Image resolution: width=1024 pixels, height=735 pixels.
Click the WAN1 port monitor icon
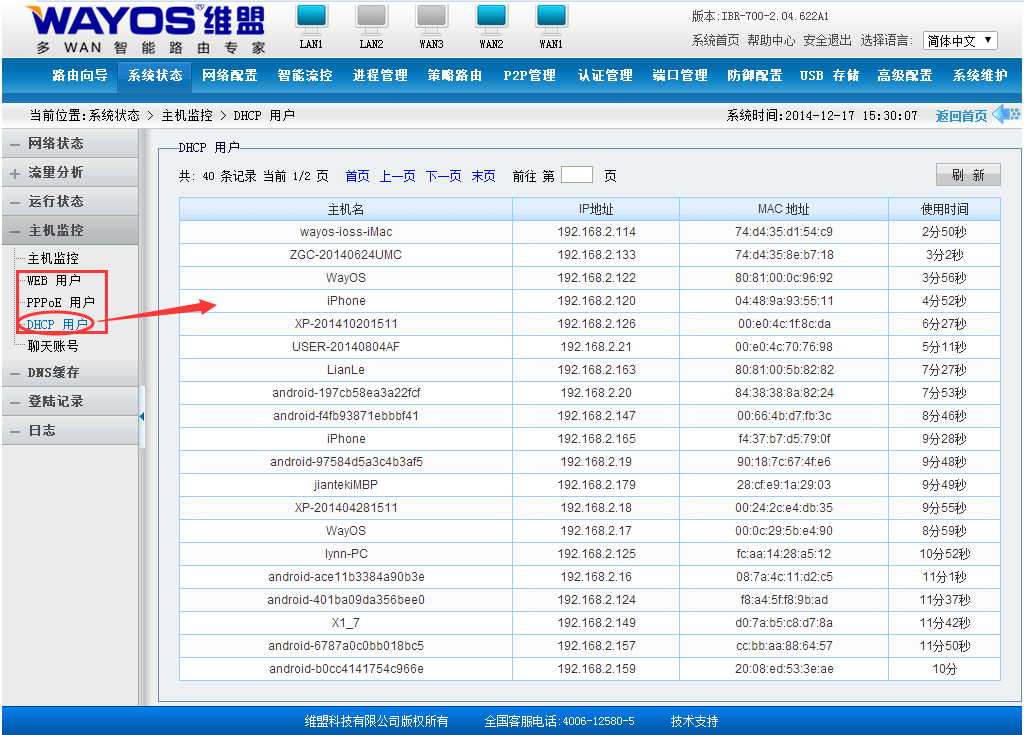click(551, 20)
